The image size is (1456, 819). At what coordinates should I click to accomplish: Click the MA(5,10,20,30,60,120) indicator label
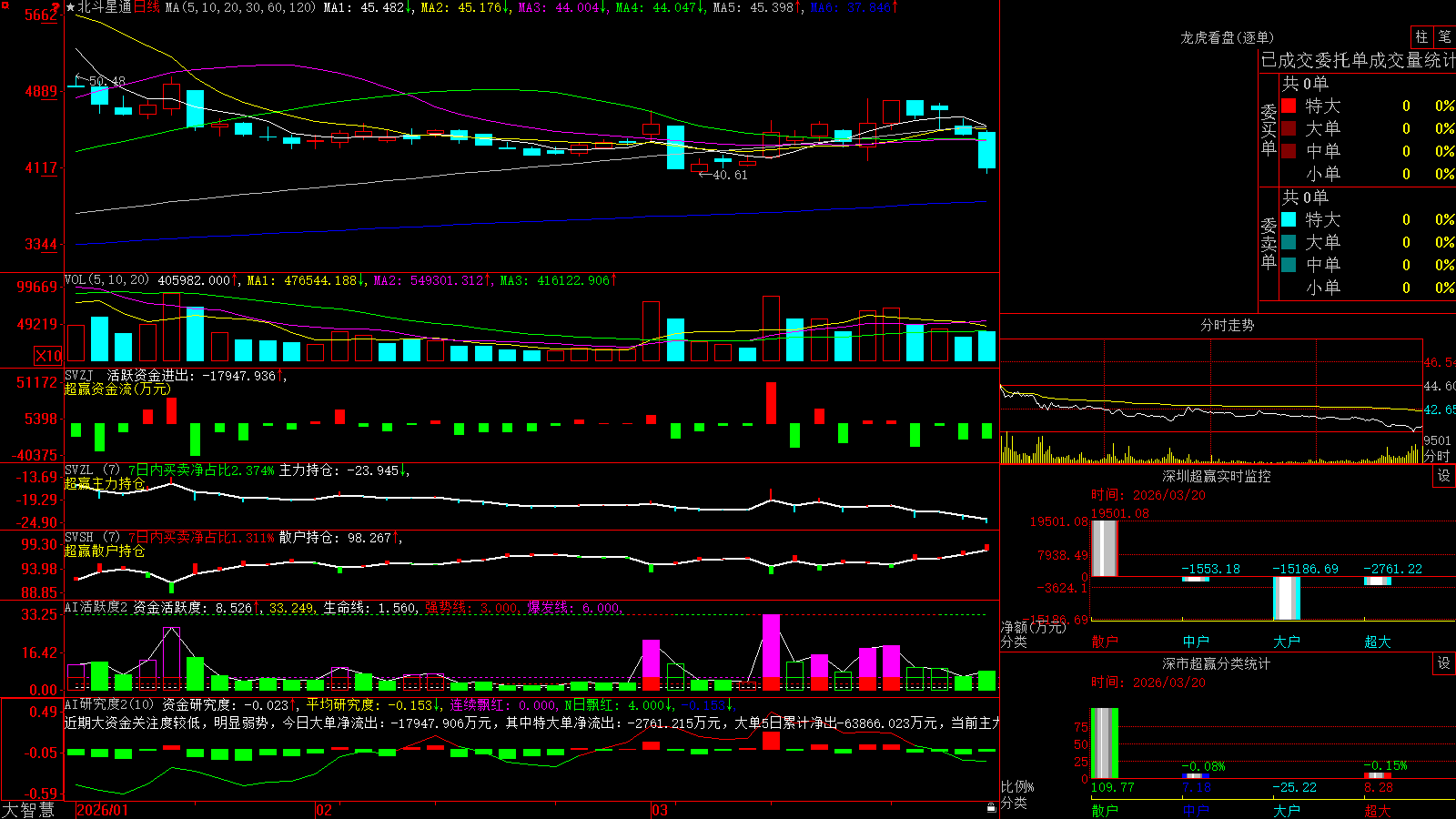(x=240, y=7)
